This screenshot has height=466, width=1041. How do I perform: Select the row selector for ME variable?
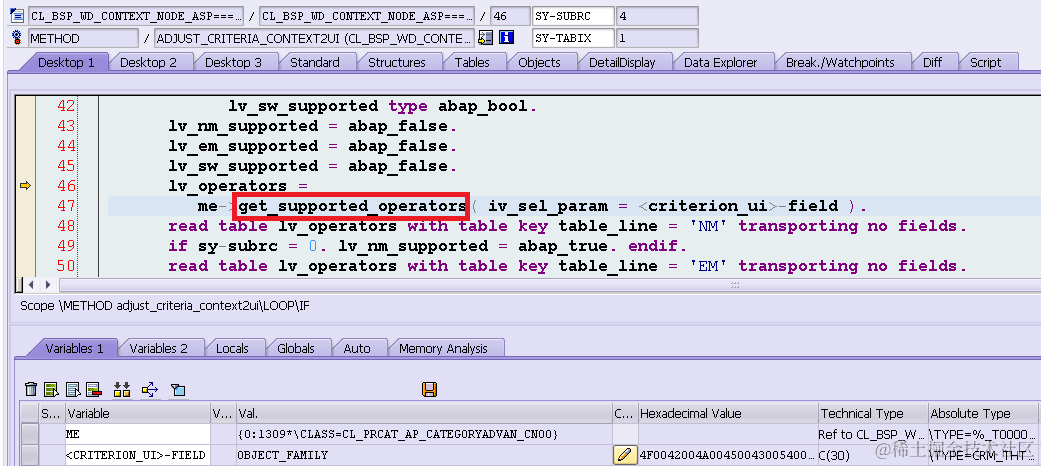coord(29,434)
